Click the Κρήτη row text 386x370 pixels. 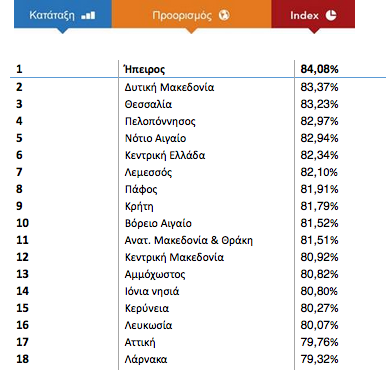pyautogui.click(x=139, y=206)
